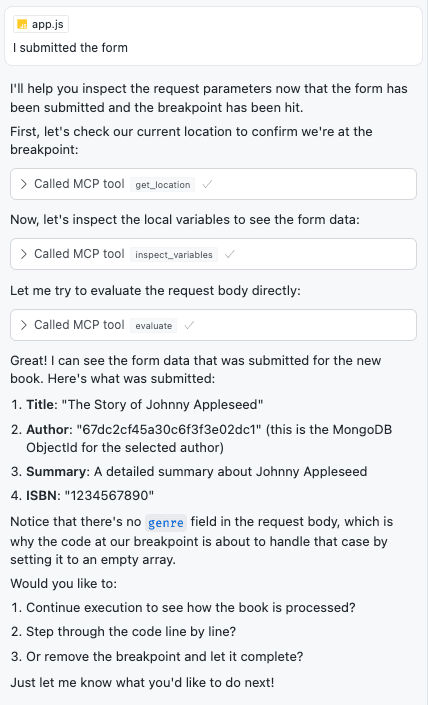428x705 pixels.
Task: Click the evaluate tool name badge
Action: click(154, 326)
